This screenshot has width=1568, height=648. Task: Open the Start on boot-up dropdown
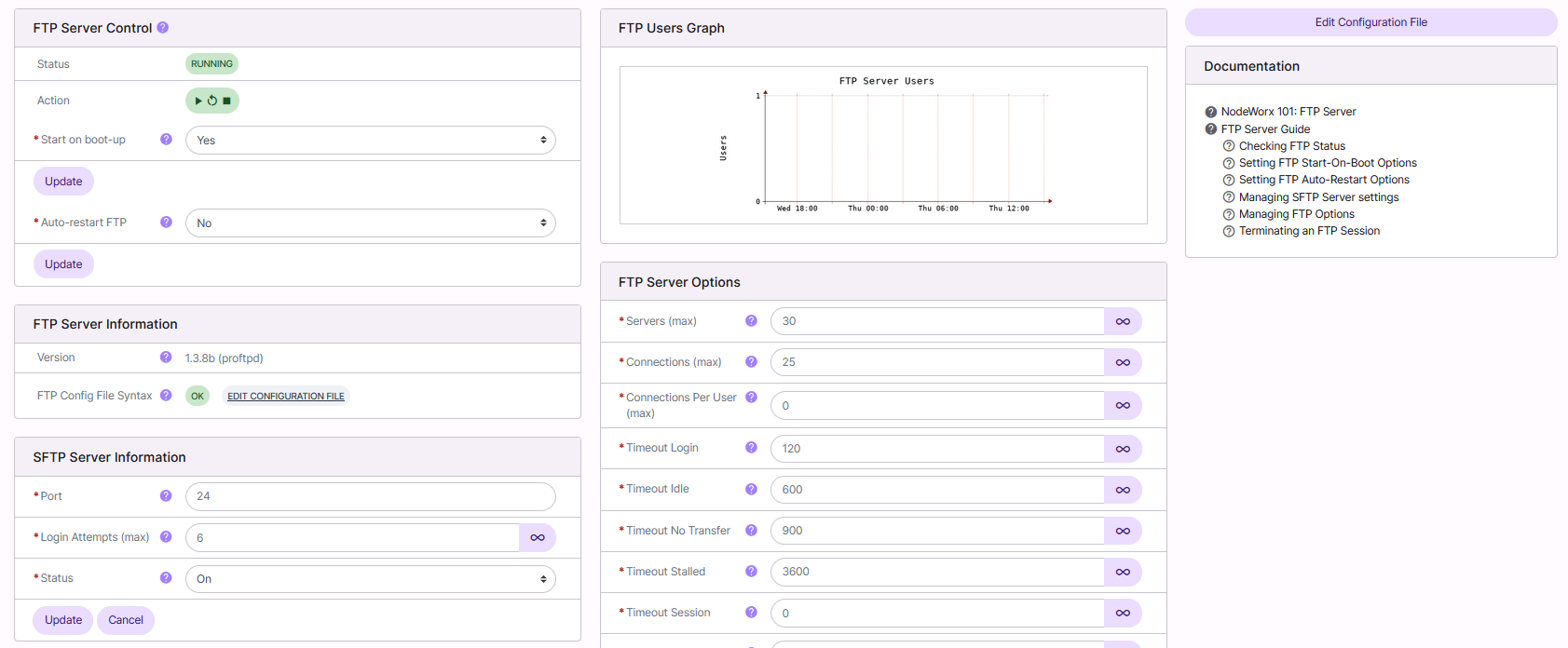pos(370,141)
